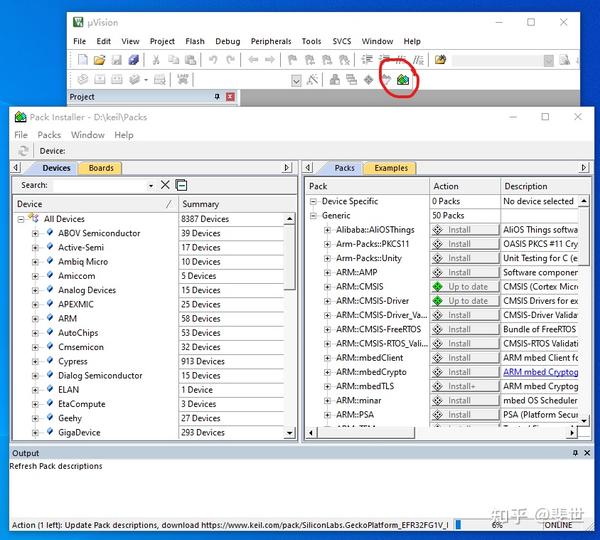Select ARM vendor row in device tree
600x540 pixels.
(x=67, y=319)
